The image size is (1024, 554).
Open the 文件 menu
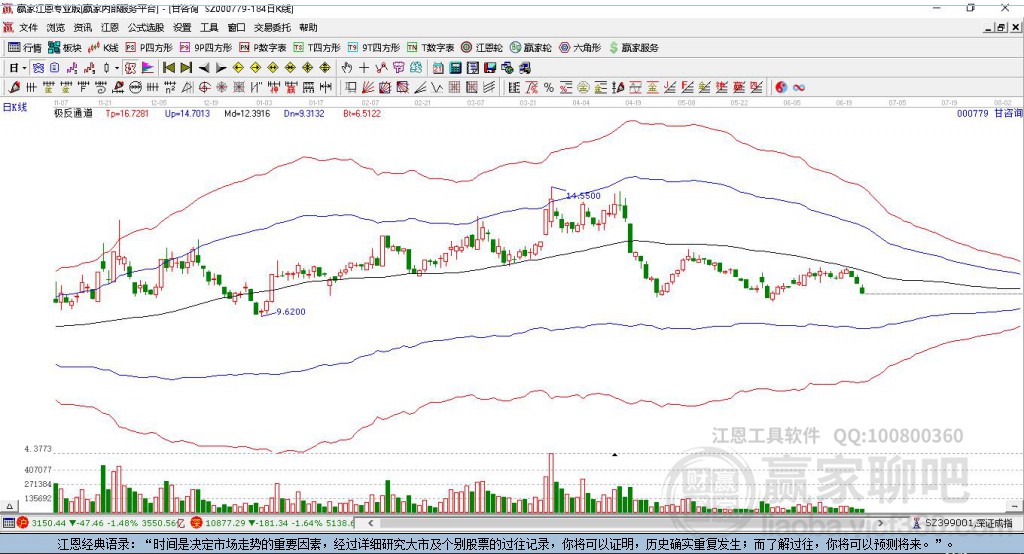click(x=28, y=27)
